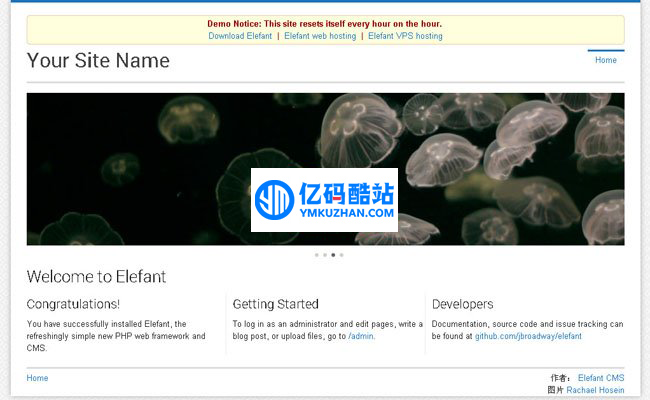Open the Elefant CMS footer link
This screenshot has height=400, width=650.
pyautogui.click(x=601, y=378)
